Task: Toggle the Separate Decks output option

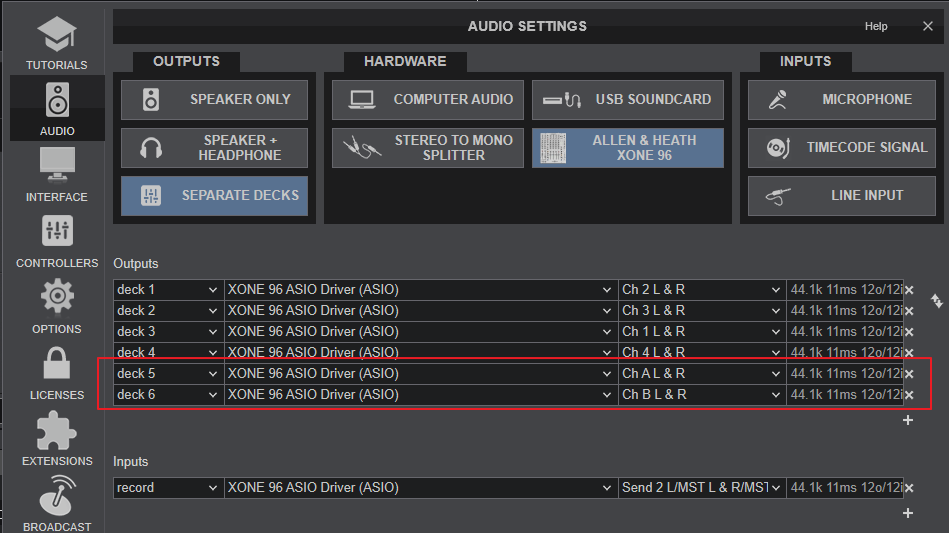Action: click(214, 196)
